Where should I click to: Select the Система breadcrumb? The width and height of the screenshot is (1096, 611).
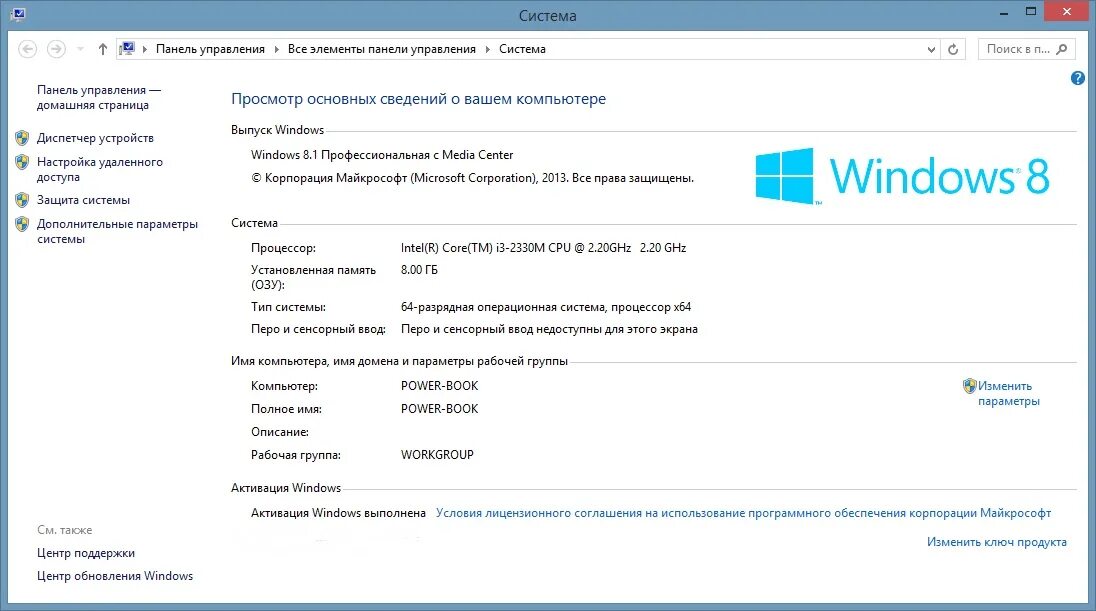click(x=522, y=49)
